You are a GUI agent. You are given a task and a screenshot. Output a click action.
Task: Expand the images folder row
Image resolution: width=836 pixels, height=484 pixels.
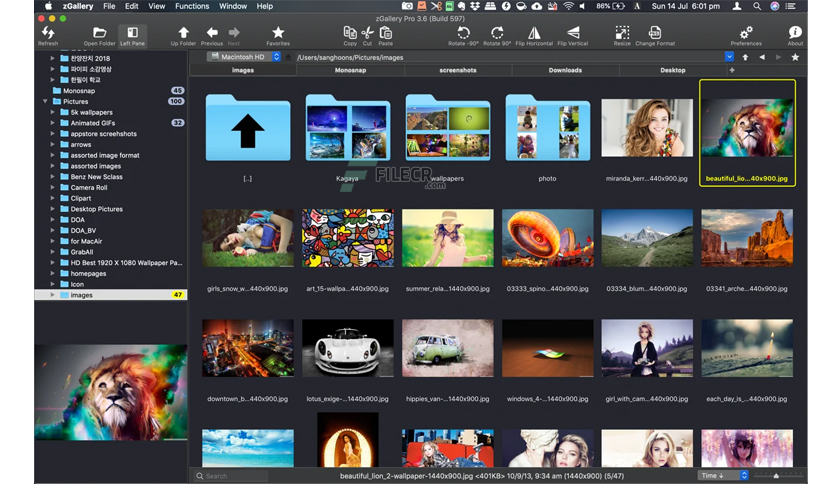[x=52, y=294]
